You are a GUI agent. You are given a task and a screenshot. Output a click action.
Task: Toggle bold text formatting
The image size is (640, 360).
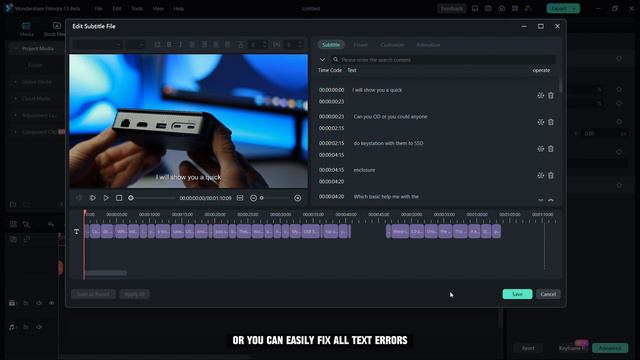click(x=169, y=44)
